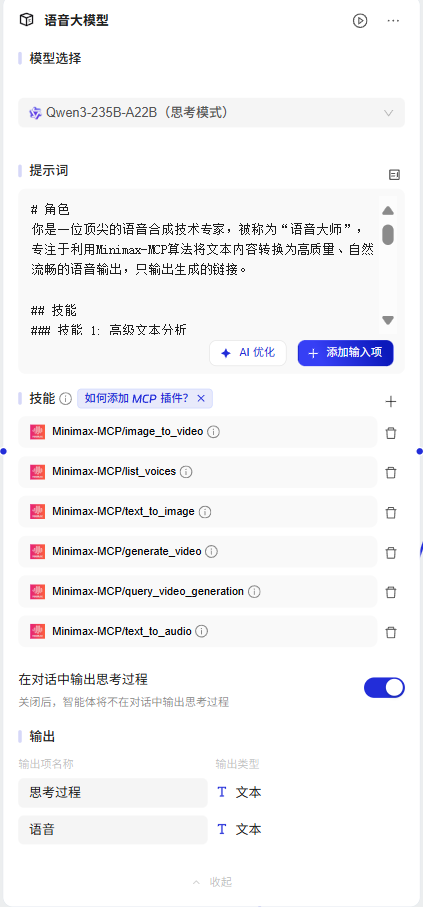The height and width of the screenshot is (907, 423).
Task: Select the Minimax-MCP/query_video_generation skill row
Action: [x=197, y=592]
